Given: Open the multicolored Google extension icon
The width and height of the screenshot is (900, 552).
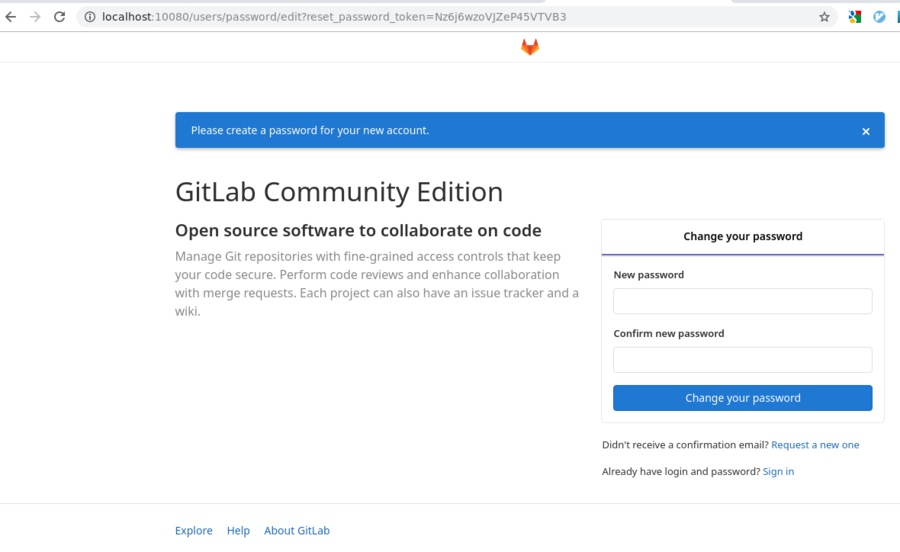Looking at the screenshot, I should coord(855,17).
